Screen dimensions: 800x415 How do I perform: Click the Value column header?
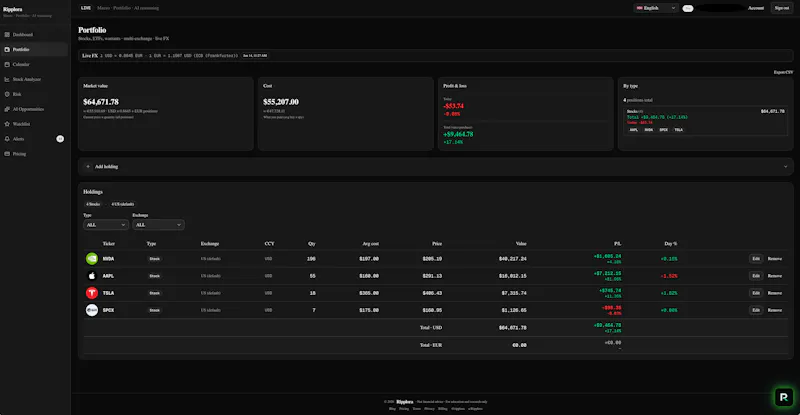coord(521,243)
